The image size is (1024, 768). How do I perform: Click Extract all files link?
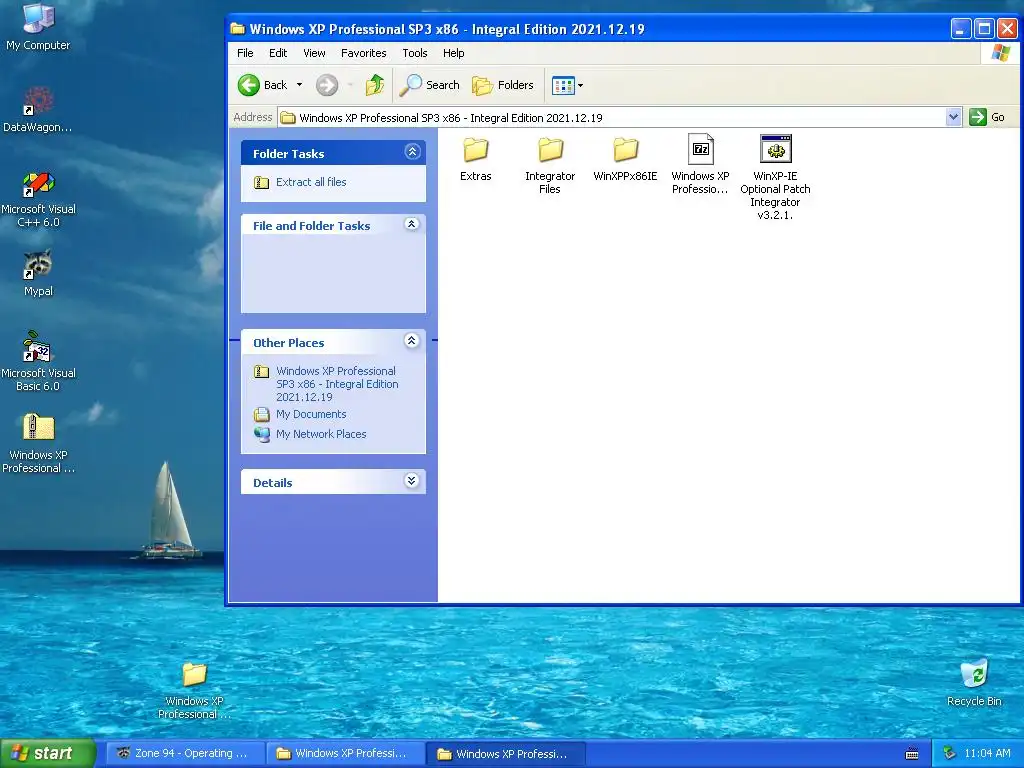click(311, 182)
